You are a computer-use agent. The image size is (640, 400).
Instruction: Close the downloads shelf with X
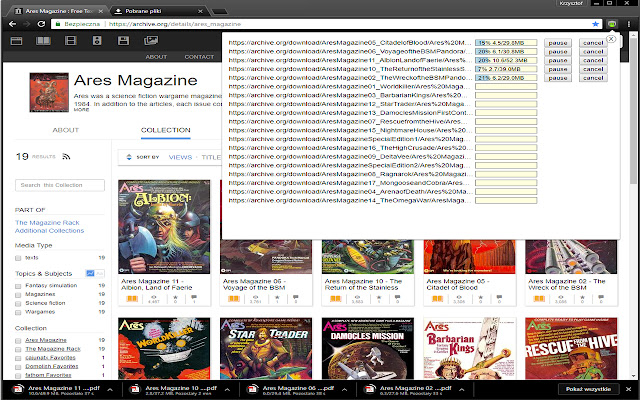pos(629,389)
